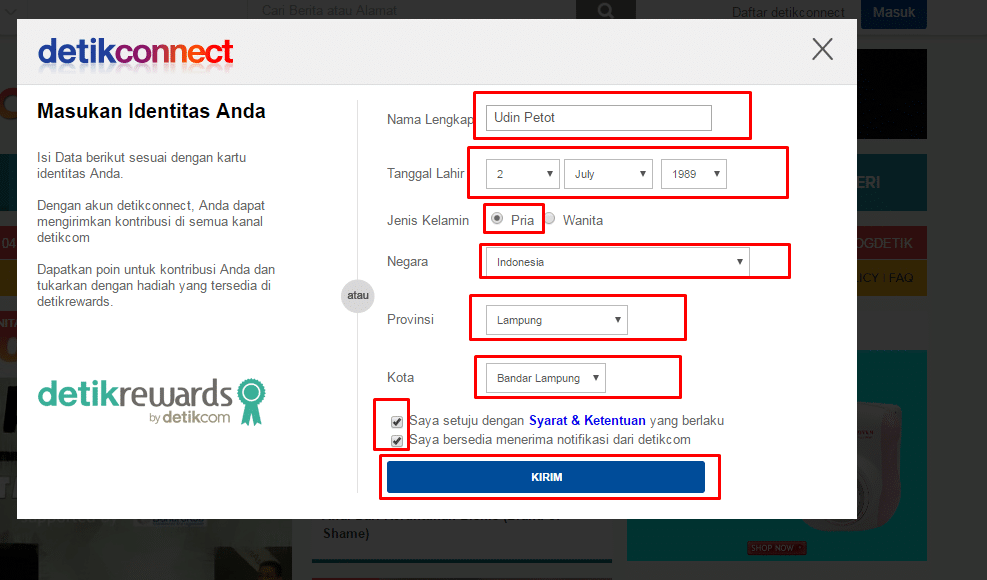Click the search magnifier icon in background page

point(606,11)
